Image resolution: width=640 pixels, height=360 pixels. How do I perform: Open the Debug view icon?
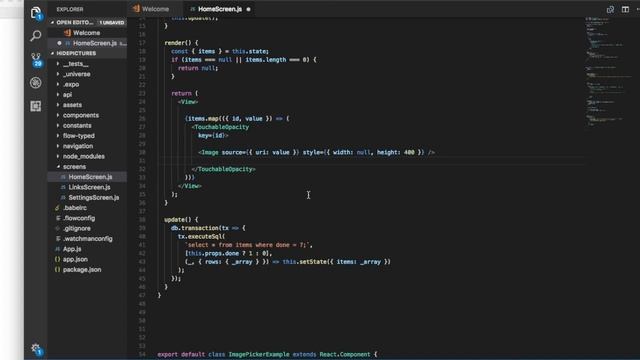coord(36,83)
